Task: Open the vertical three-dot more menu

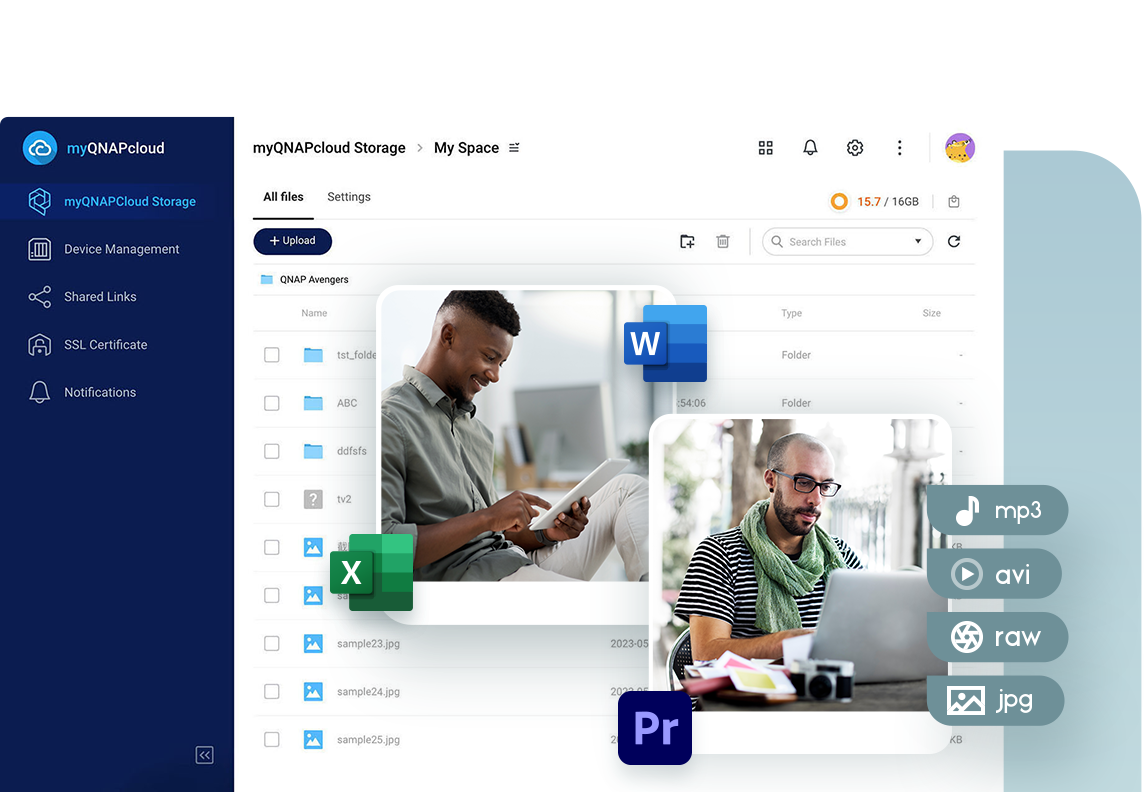Action: pos(899,148)
